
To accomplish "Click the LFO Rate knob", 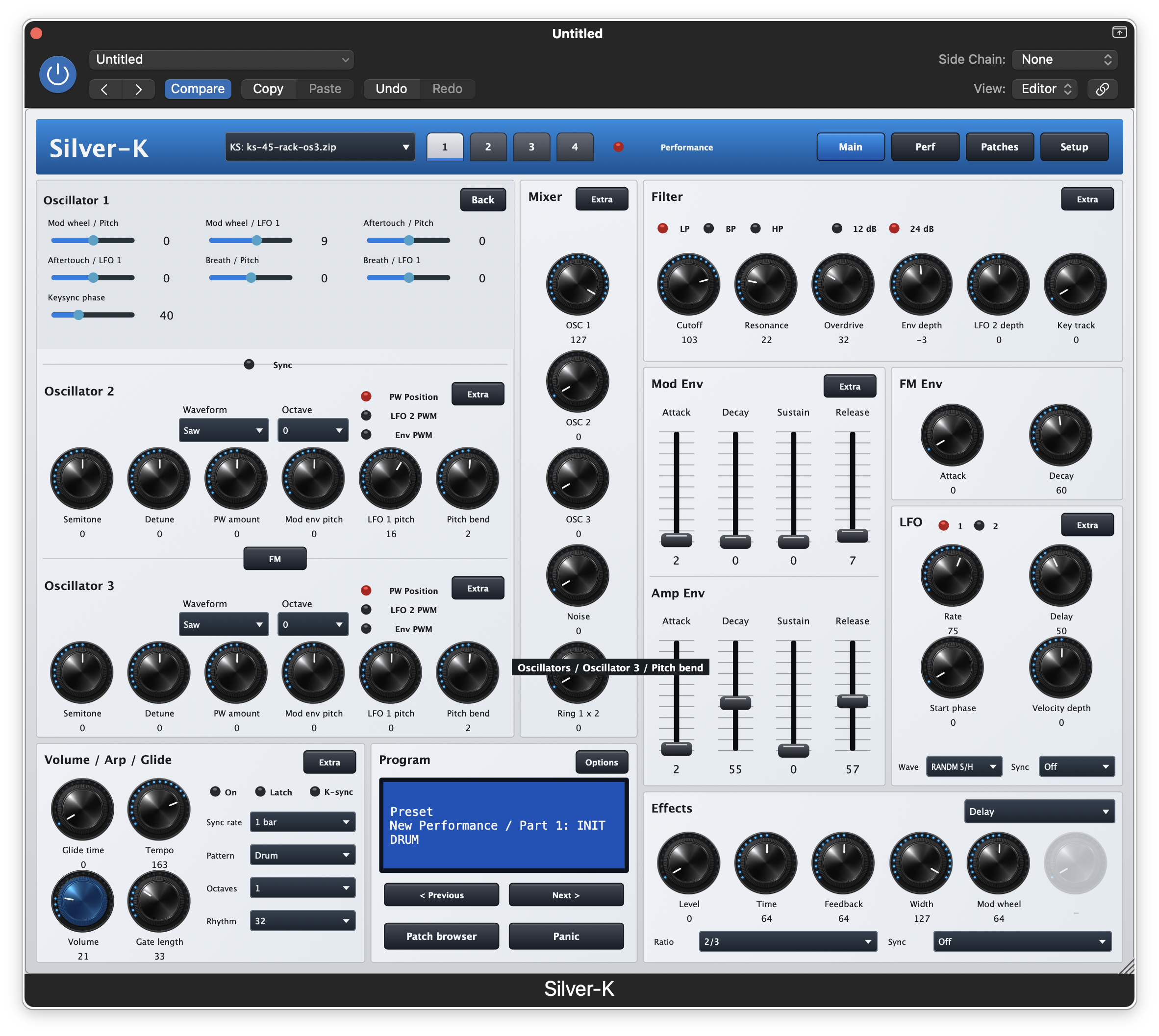I will [x=952, y=575].
